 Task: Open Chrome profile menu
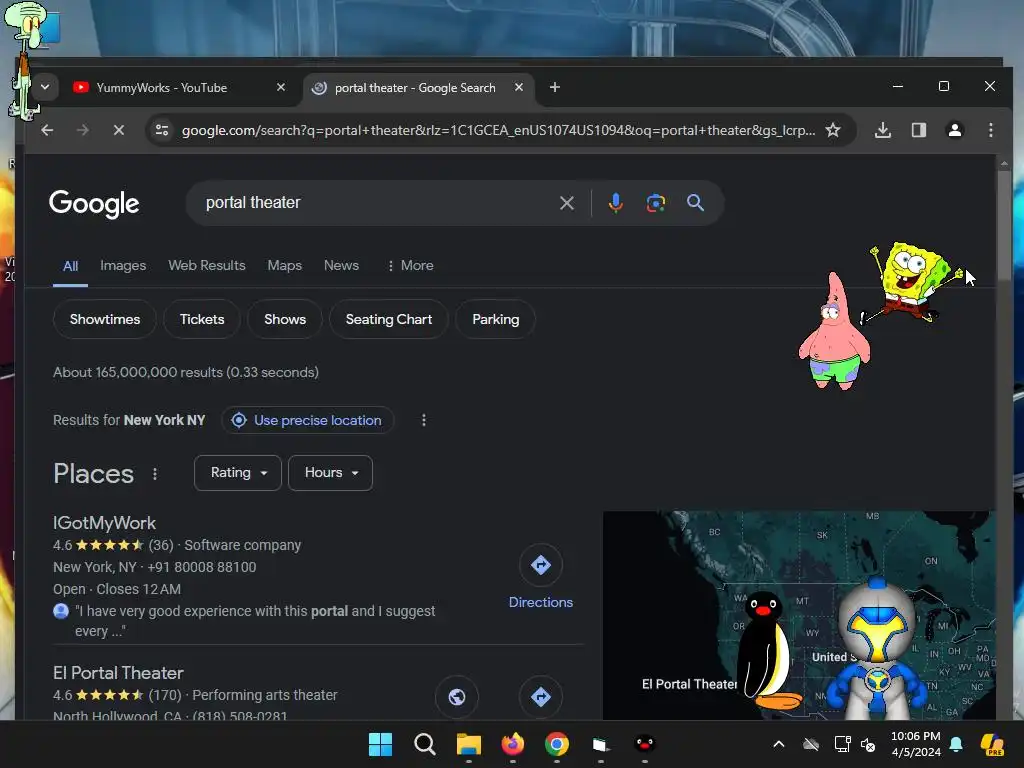pos(954,130)
